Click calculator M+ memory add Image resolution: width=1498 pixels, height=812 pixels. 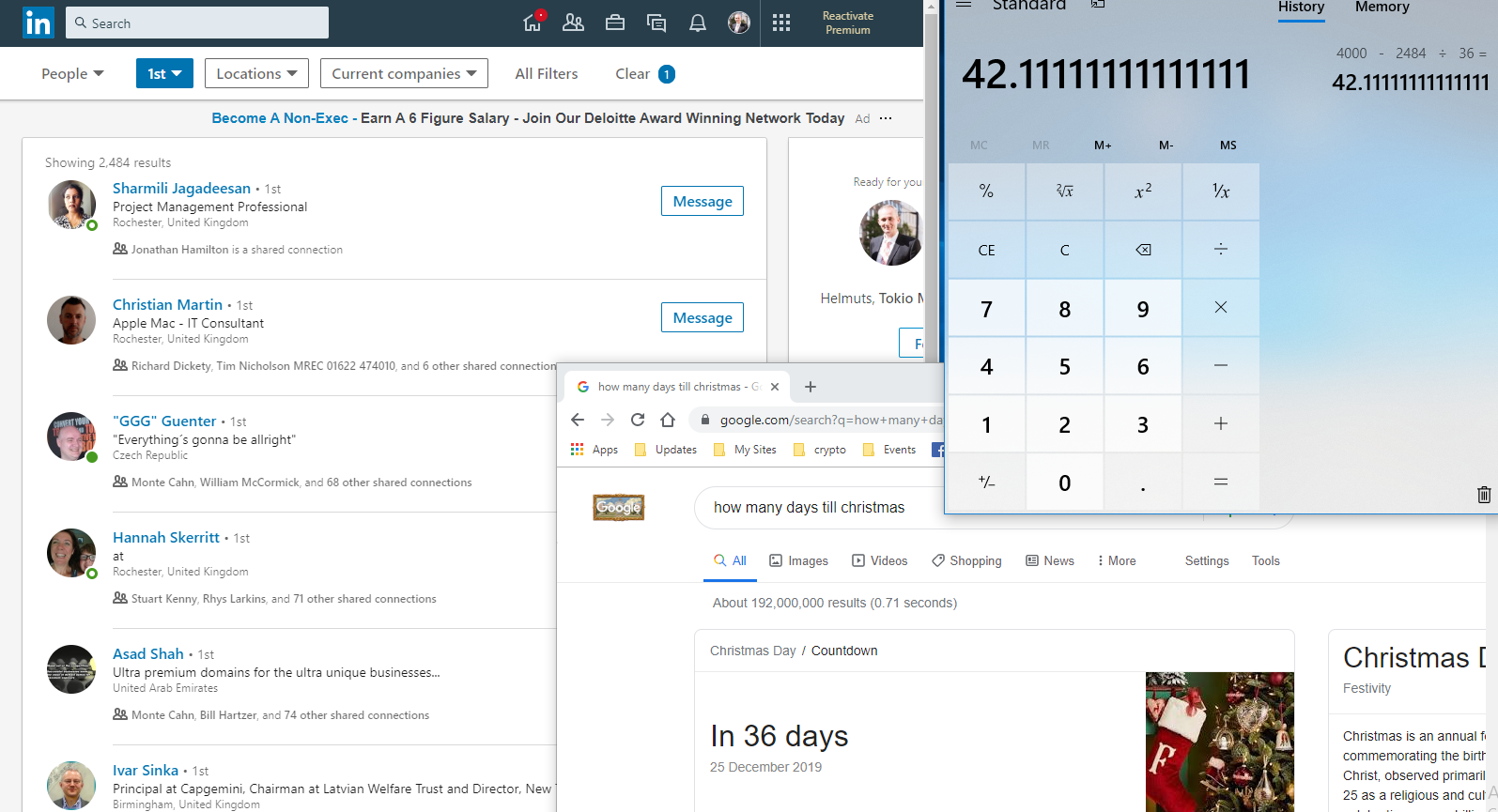pos(1103,146)
